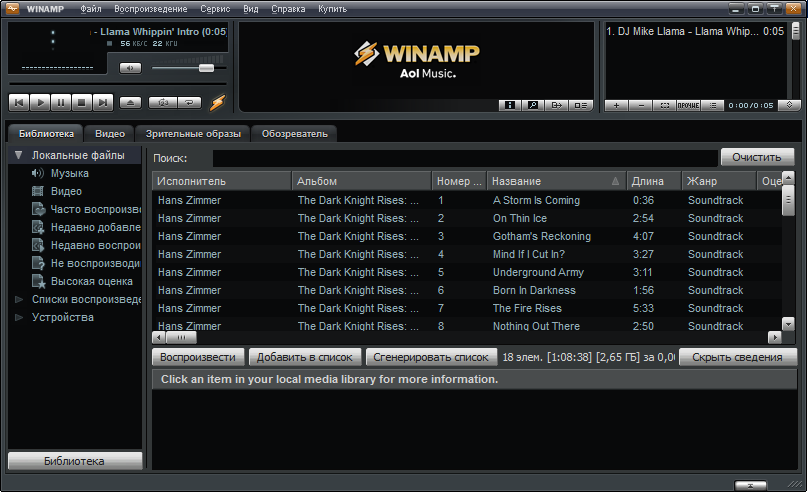Image resolution: width=808 pixels, height=492 pixels.
Task: Click the Скрыть сведения button
Action: [x=737, y=357]
